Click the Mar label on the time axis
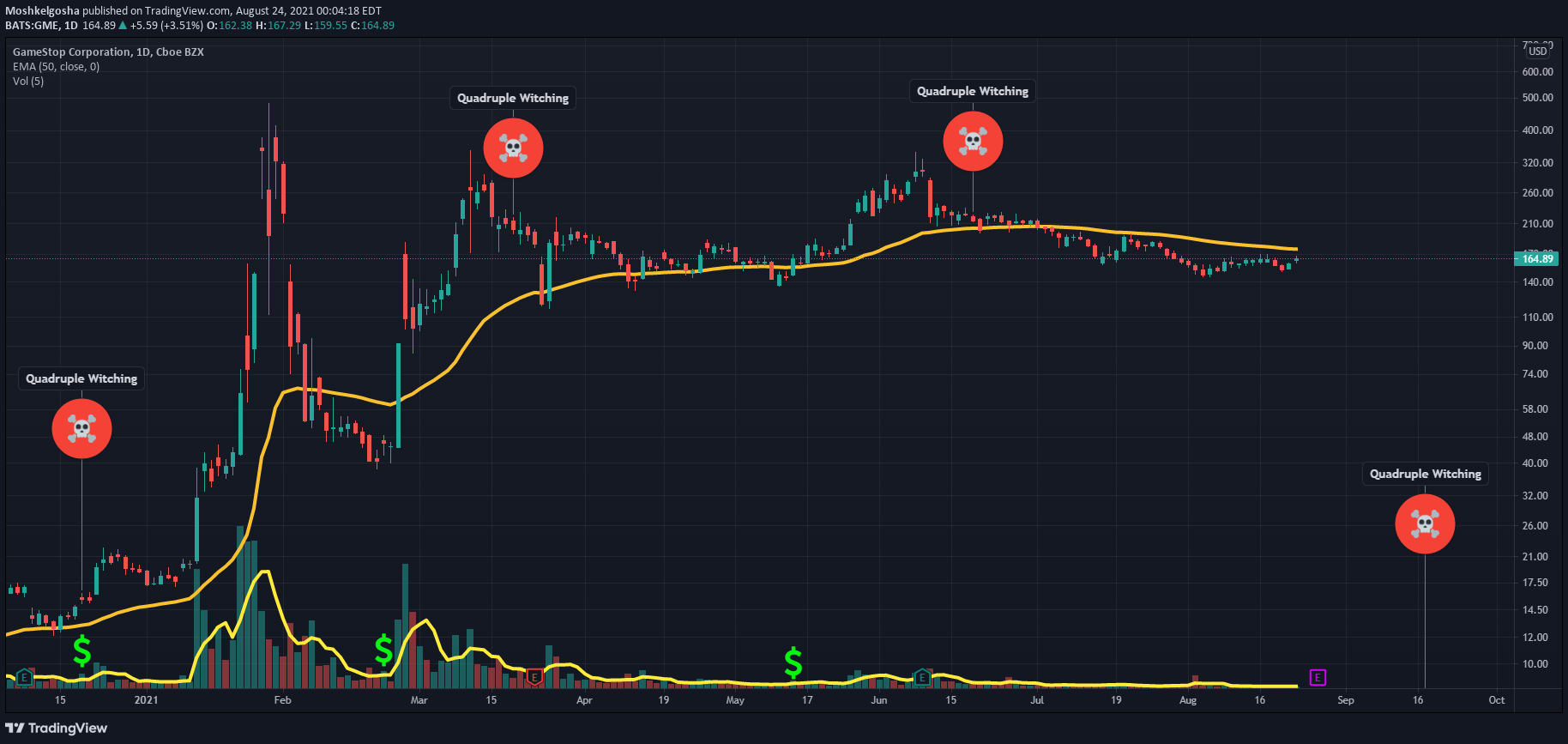The height and width of the screenshot is (744, 1568). (x=419, y=700)
